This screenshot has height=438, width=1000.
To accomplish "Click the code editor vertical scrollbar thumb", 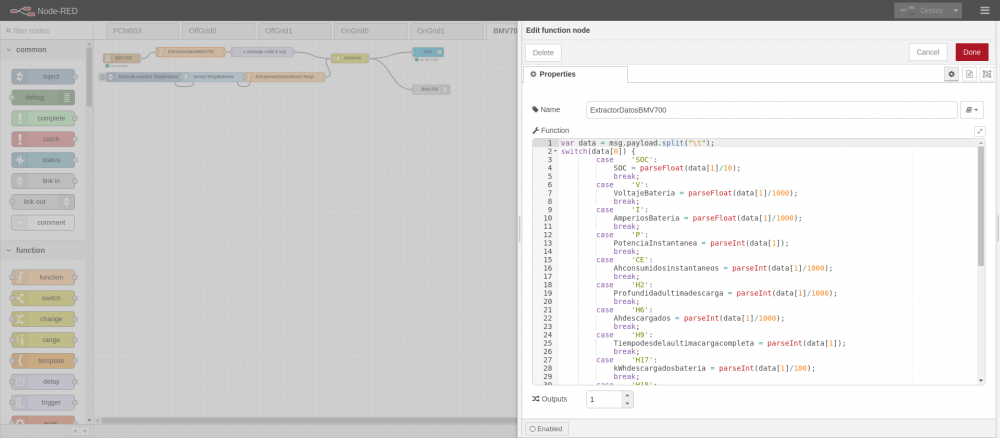I will (x=981, y=207).
